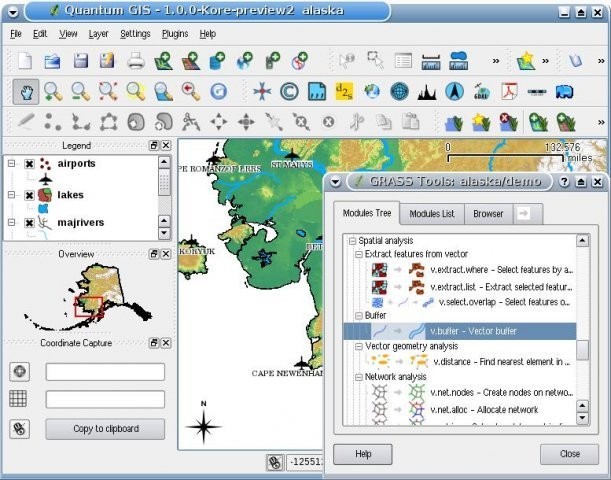Open the Plugins menu
611x480 pixels.
coord(175,34)
